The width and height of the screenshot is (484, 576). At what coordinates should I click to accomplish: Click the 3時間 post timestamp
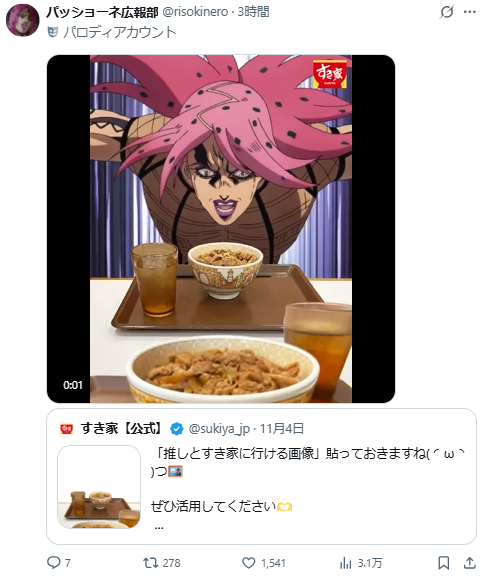(x=253, y=12)
